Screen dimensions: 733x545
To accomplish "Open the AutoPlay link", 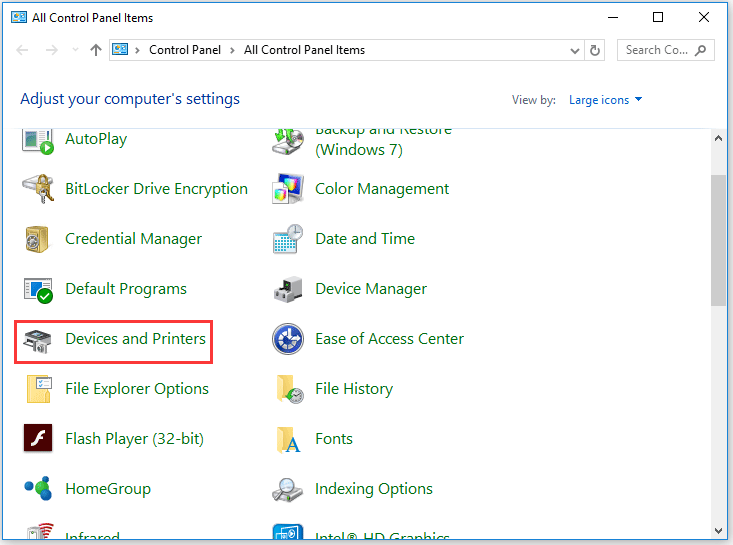I will point(96,139).
